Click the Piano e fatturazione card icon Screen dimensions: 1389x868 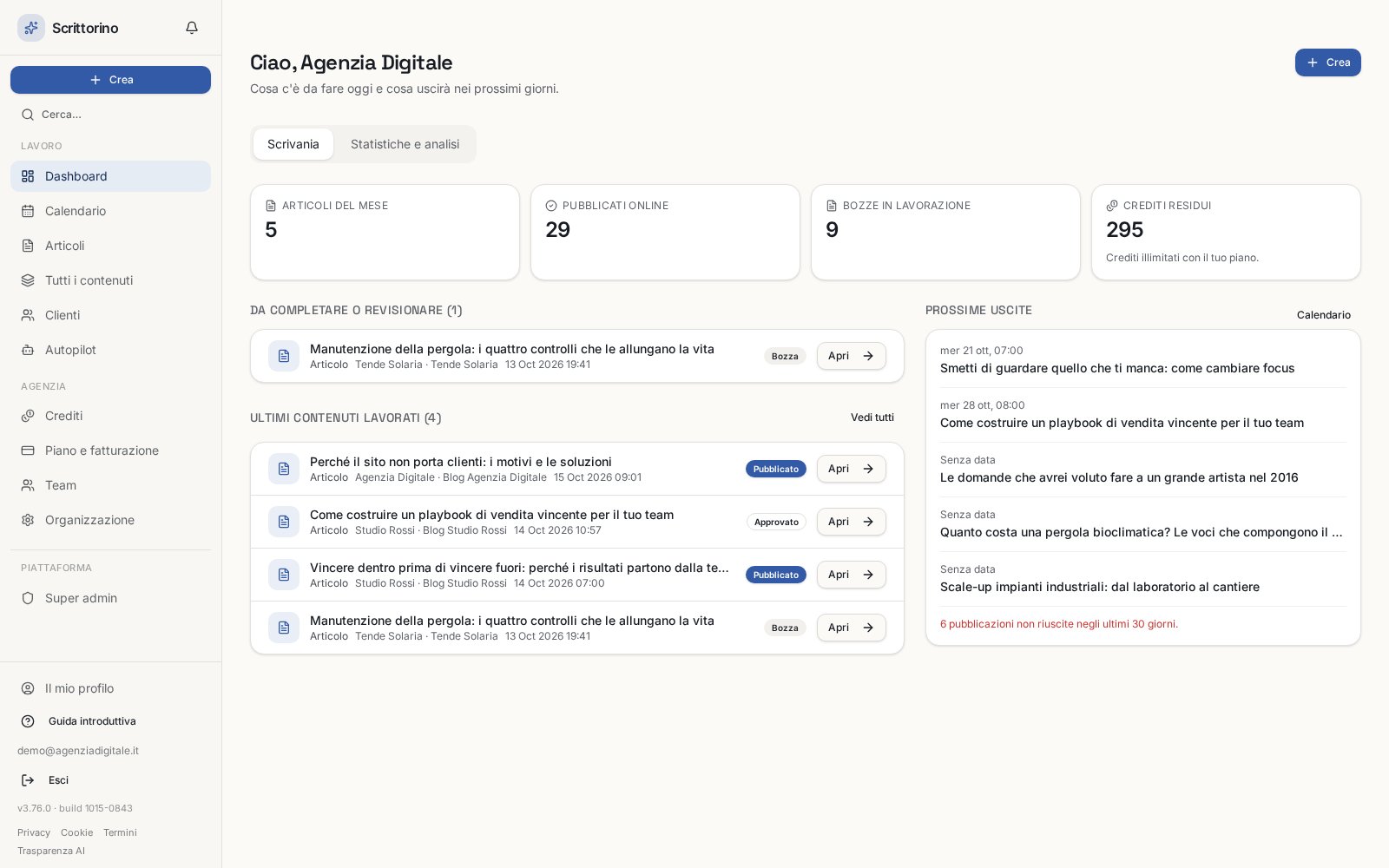tap(28, 450)
